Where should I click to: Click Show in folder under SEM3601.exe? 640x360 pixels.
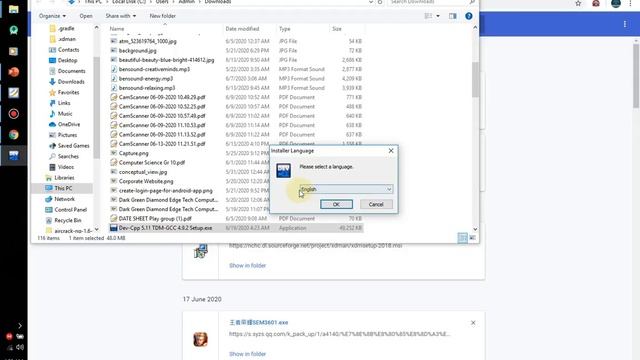pyautogui.click(x=247, y=354)
